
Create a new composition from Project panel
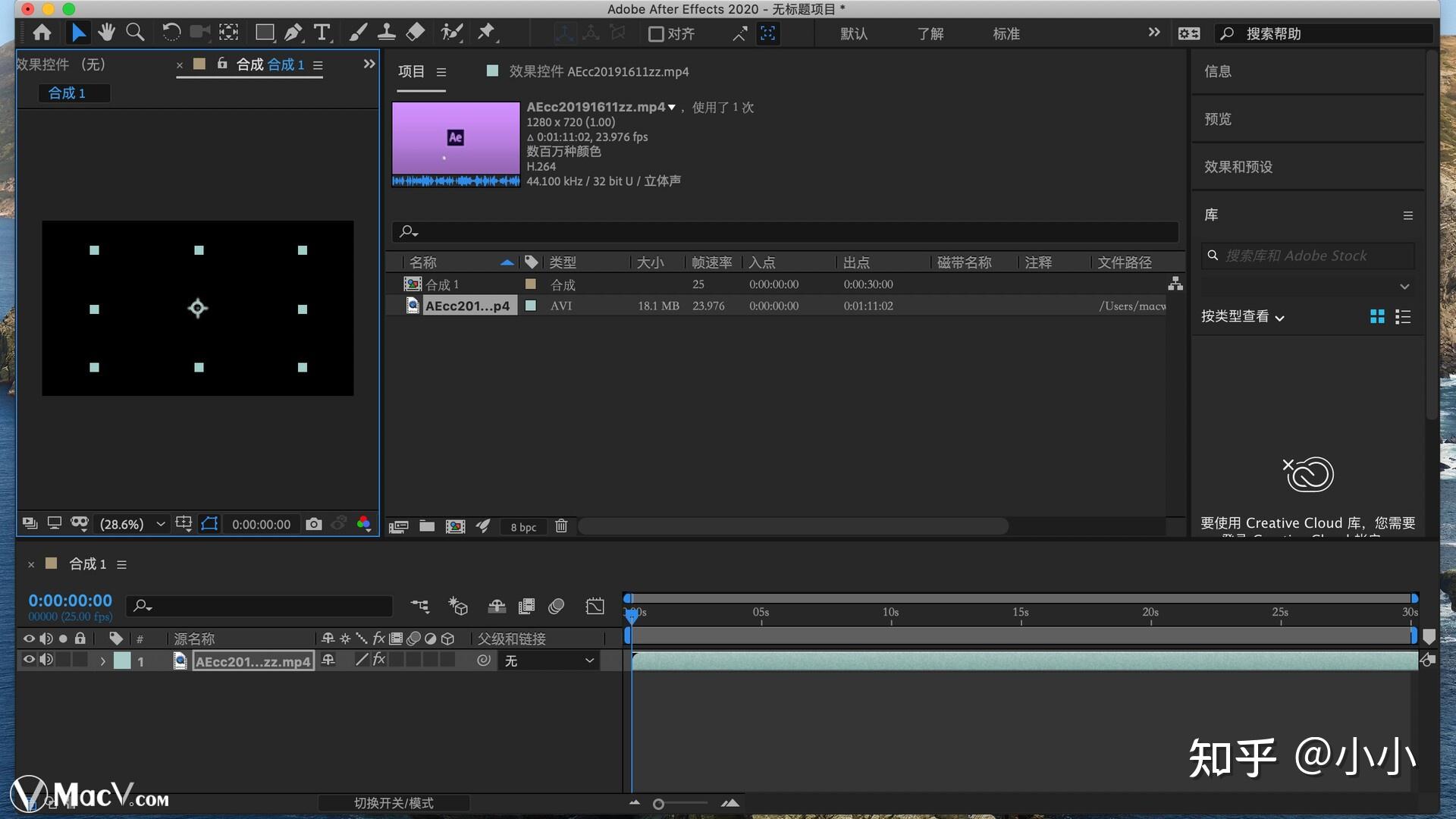[x=456, y=526]
